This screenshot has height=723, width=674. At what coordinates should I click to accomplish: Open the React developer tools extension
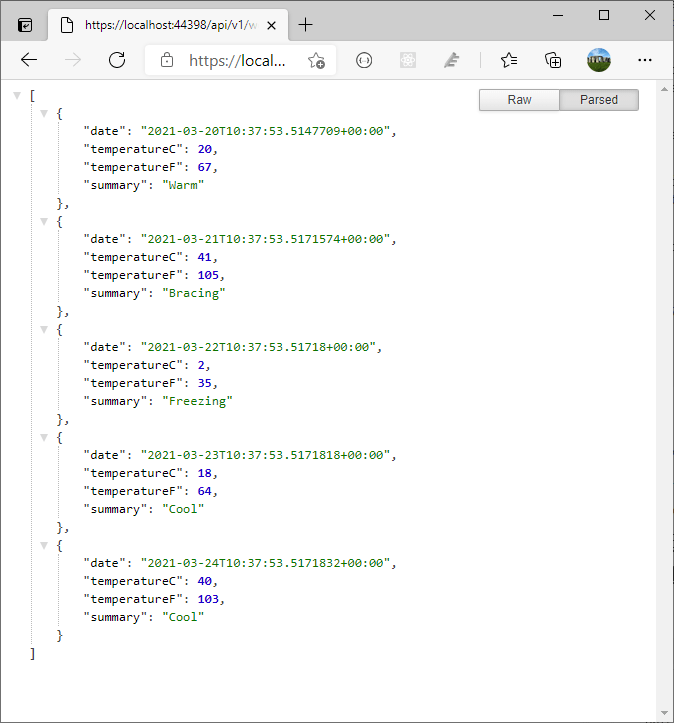[x=408, y=60]
